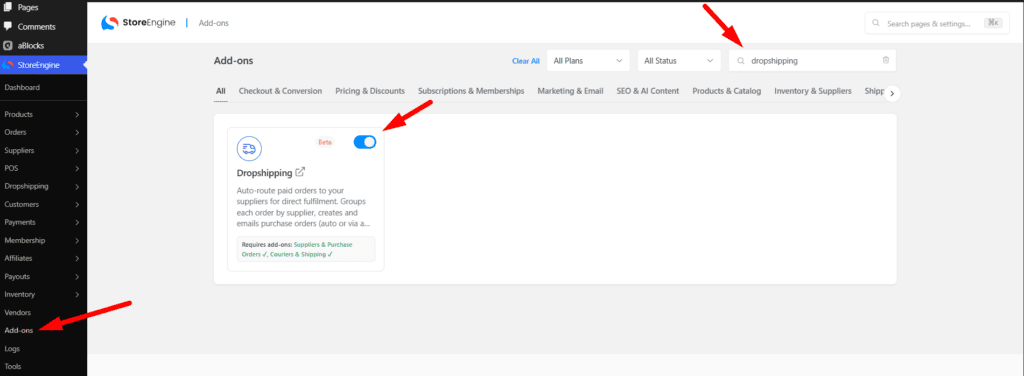Click Pages icon in sidebar
Screen dimensions: 1024x376
pyautogui.click(x=8, y=7)
